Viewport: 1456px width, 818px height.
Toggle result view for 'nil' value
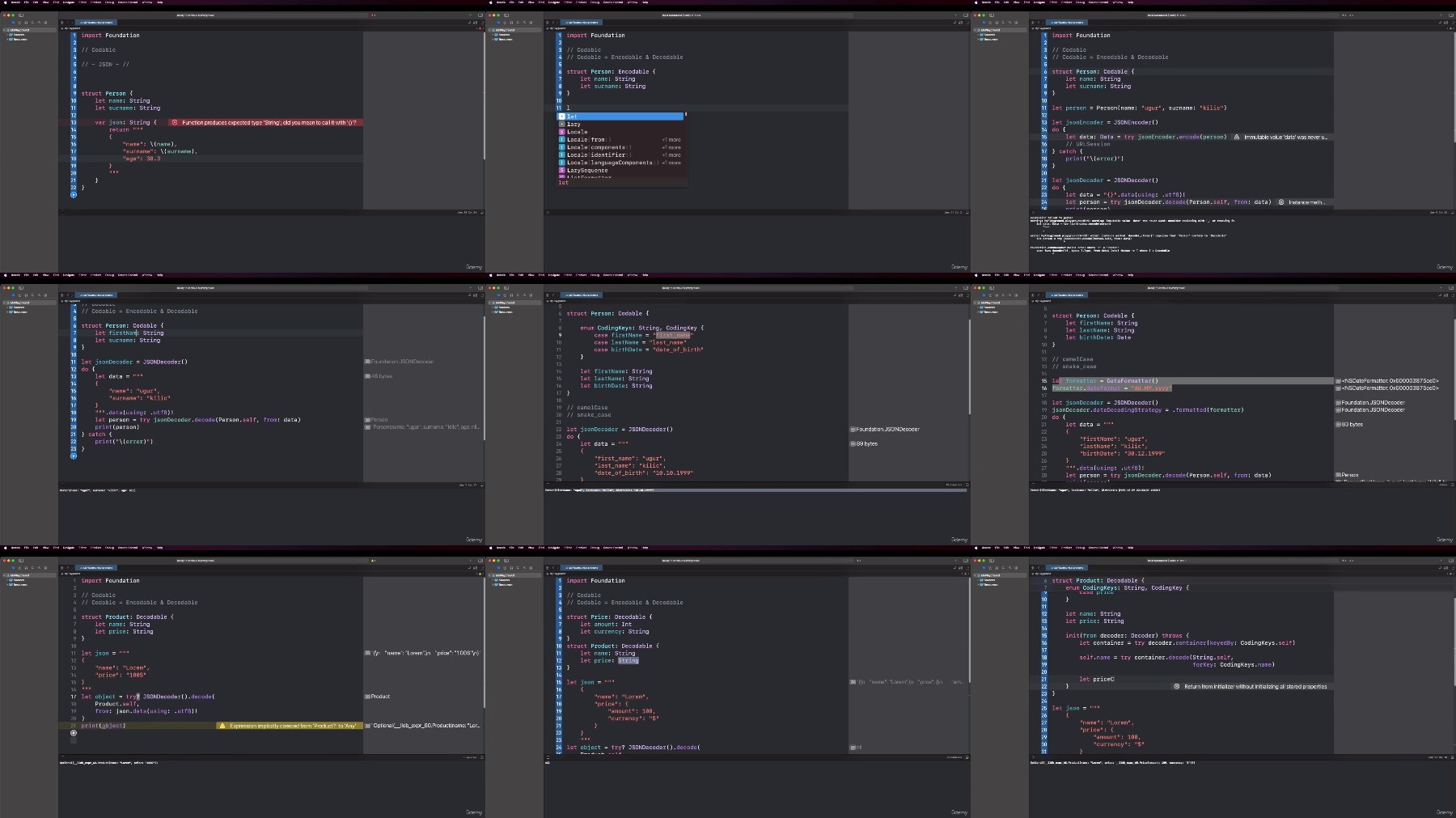pyautogui.click(x=853, y=748)
